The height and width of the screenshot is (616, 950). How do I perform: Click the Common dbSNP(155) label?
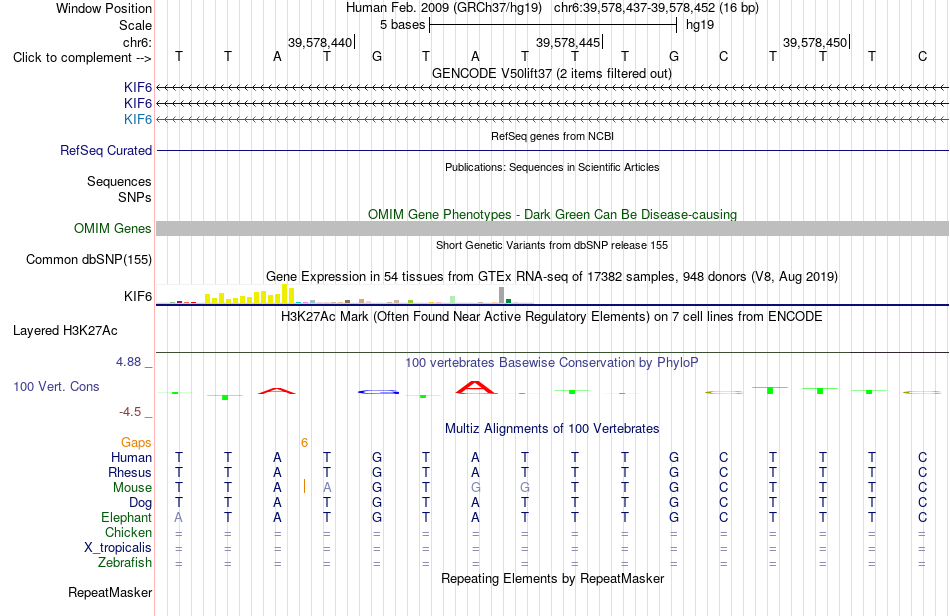click(89, 259)
